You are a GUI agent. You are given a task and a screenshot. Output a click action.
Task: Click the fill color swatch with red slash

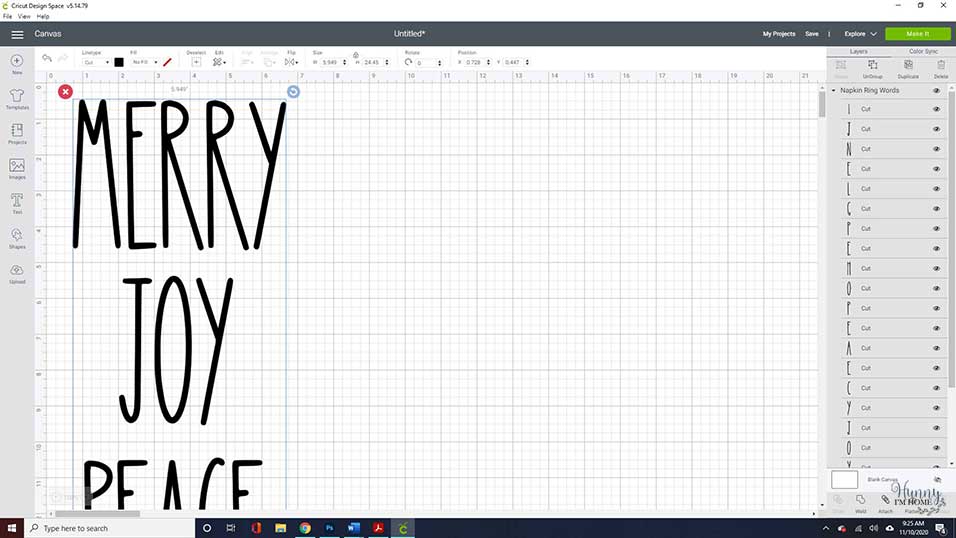point(167,62)
